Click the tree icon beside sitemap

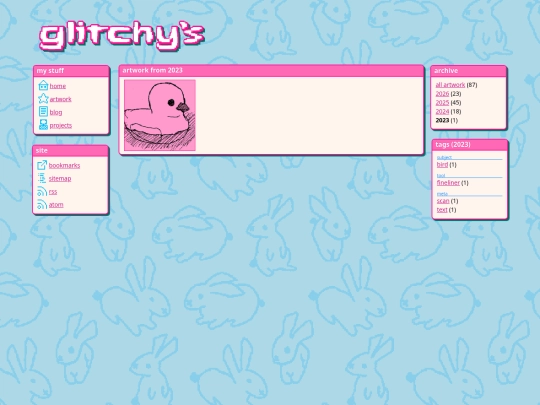pos(42,178)
